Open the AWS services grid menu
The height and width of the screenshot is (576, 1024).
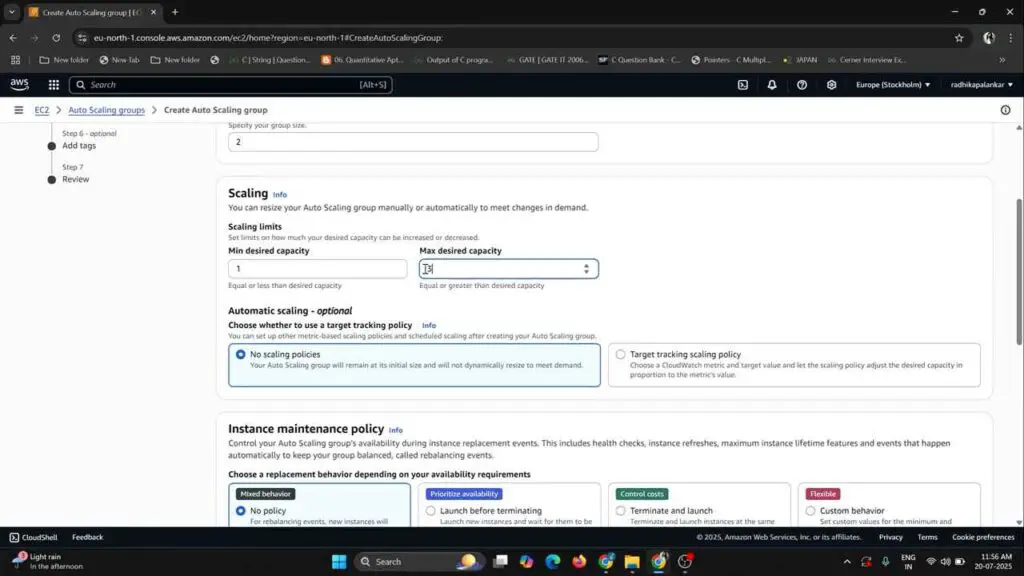click(54, 84)
